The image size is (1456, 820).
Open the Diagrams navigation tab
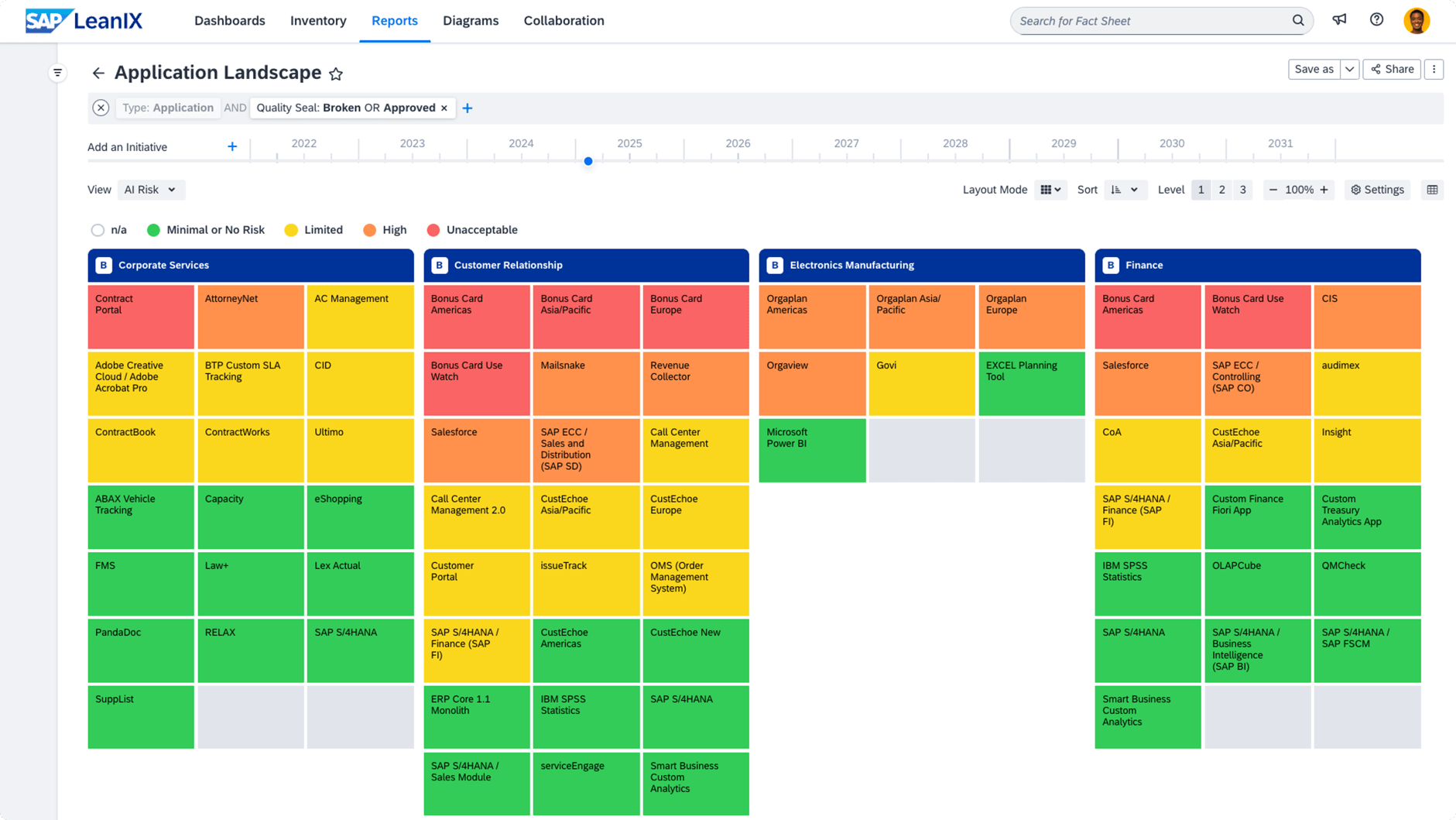click(x=471, y=21)
